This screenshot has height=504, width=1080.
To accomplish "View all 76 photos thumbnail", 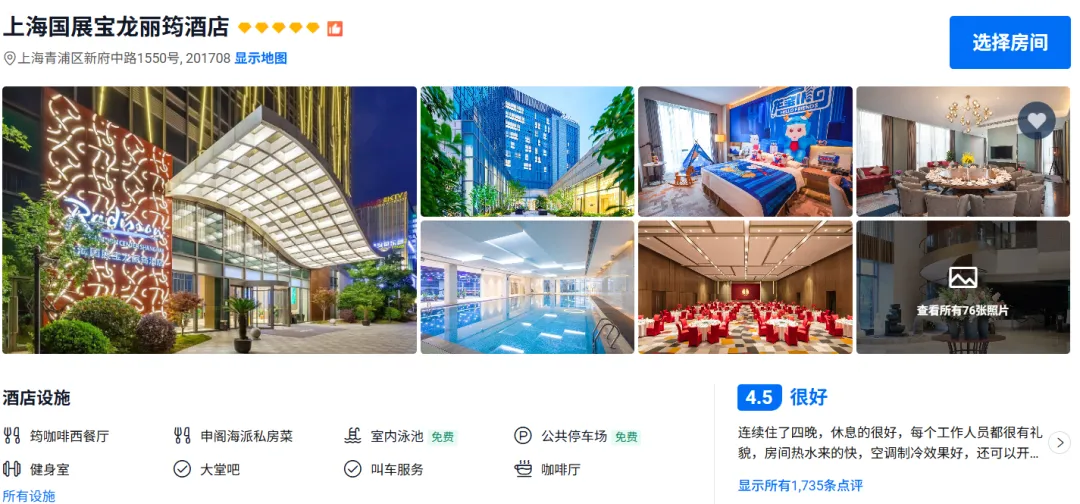I will pyautogui.click(x=963, y=287).
